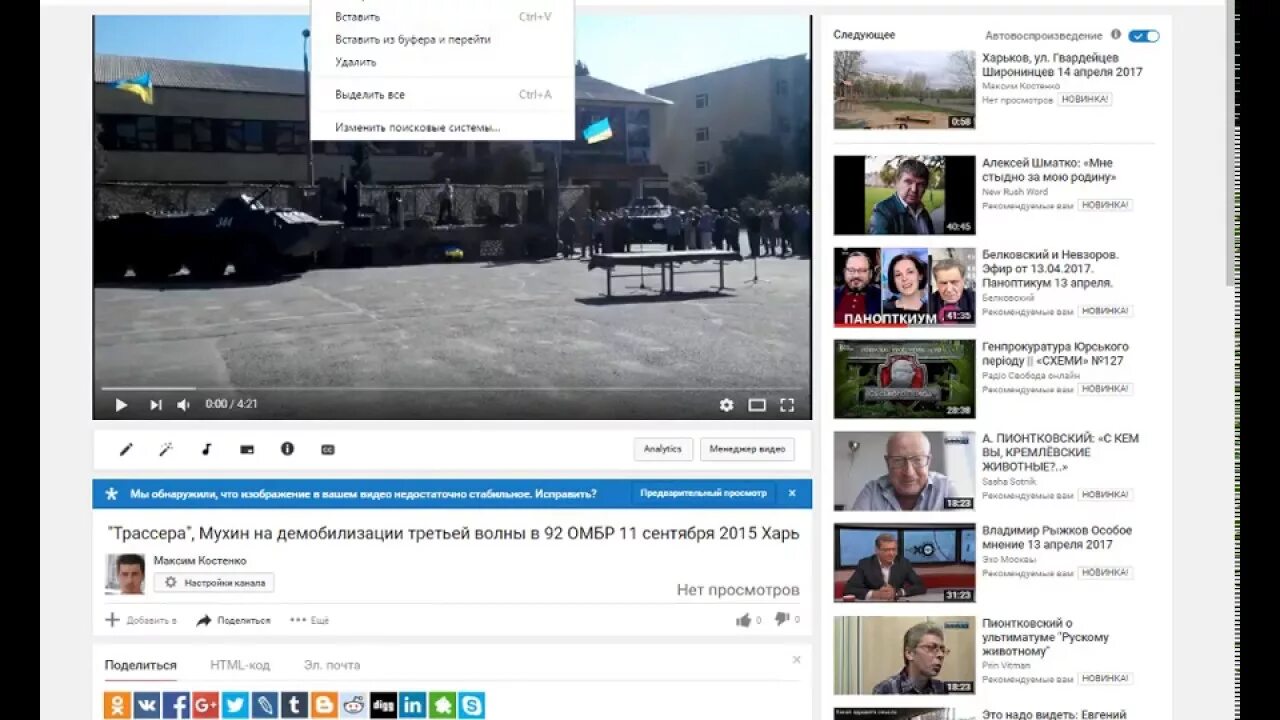
Task: Click the Поделиться share action under the title
Action: pos(233,620)
